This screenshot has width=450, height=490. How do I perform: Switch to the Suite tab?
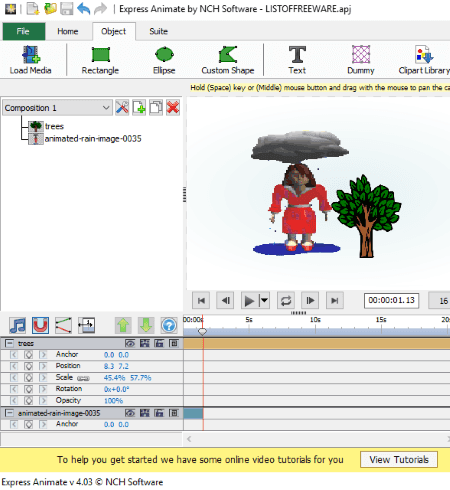158,31
